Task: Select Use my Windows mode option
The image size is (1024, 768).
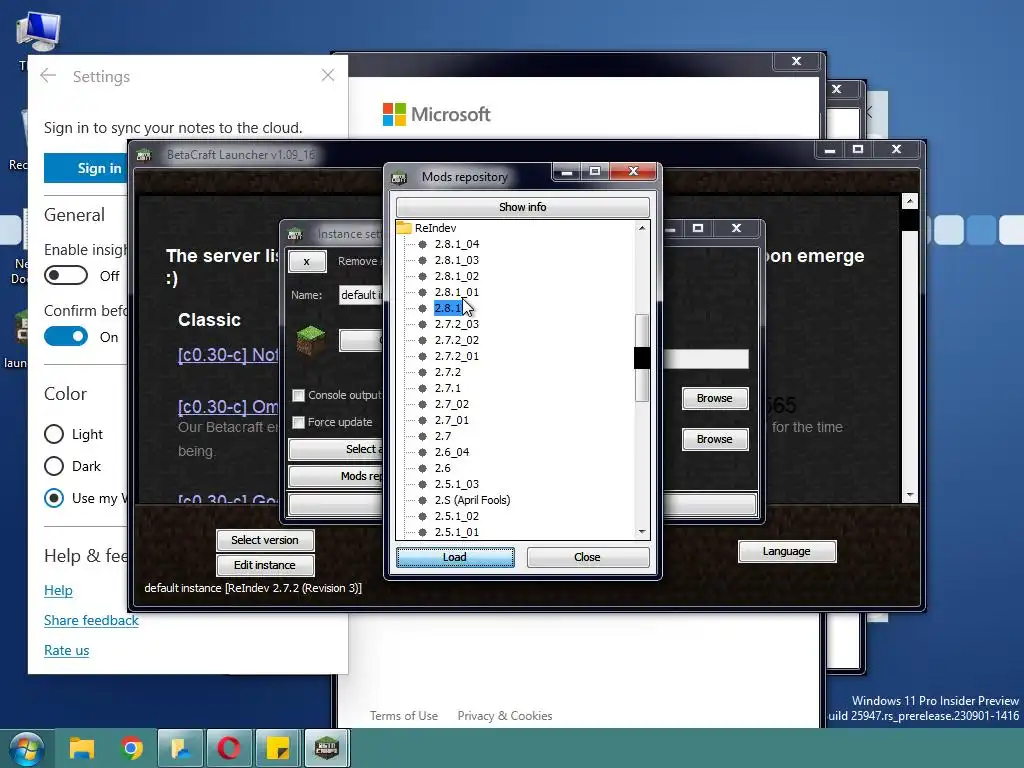Action: click(x=54, y=498)
